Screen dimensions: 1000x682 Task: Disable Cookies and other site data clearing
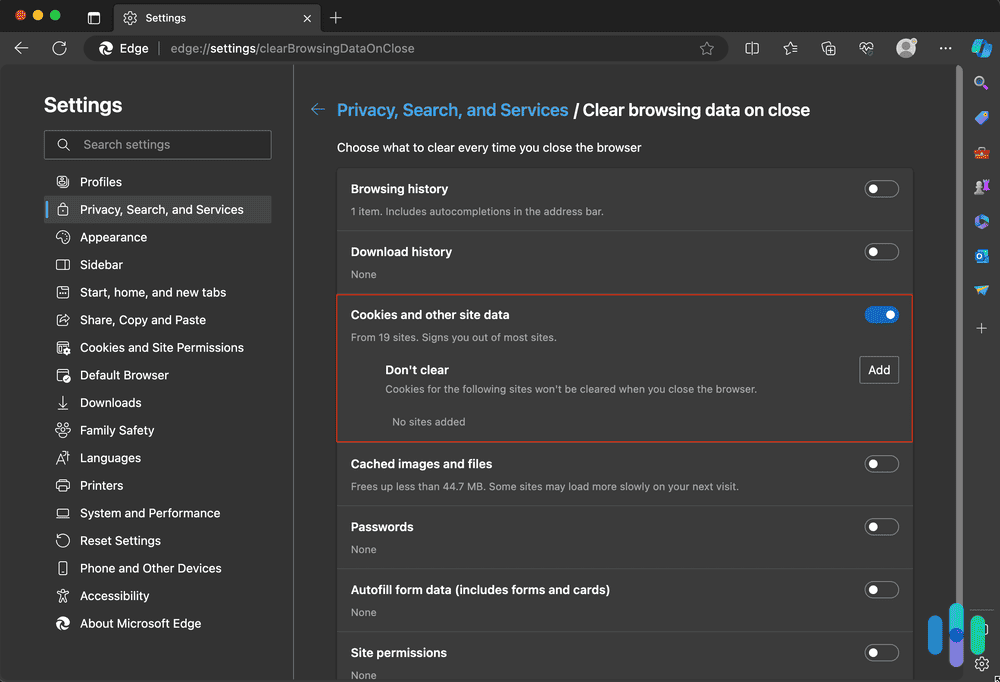click(881, 314)
